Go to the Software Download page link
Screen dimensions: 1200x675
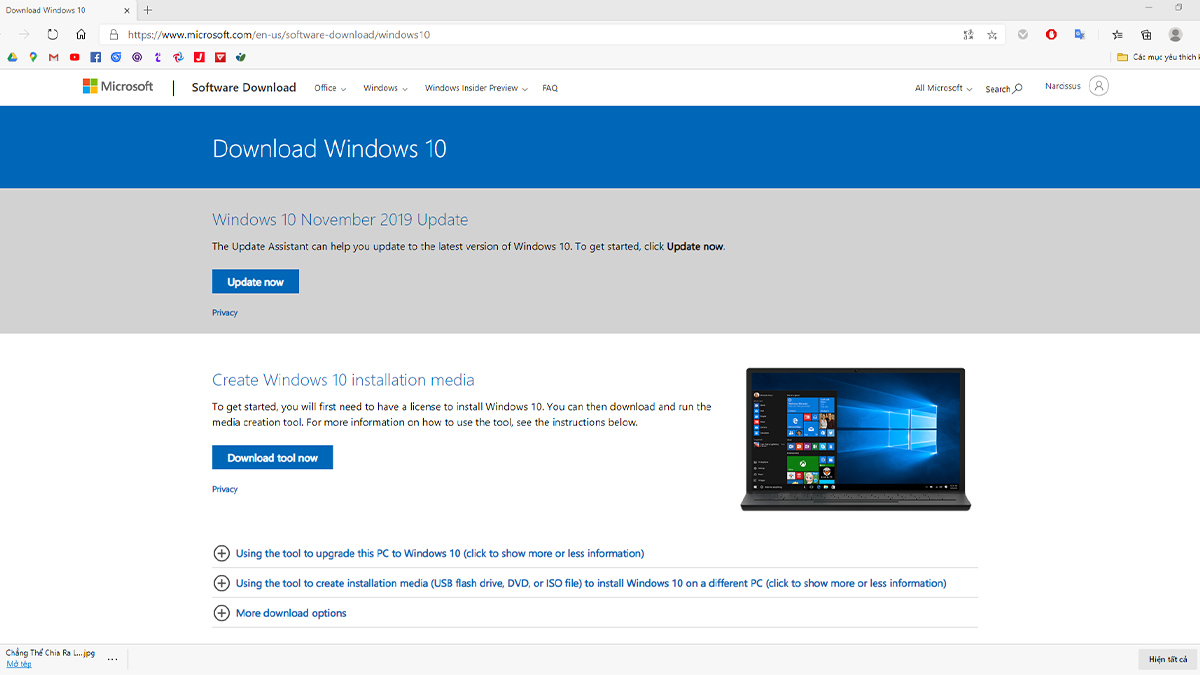[x=244, y=87]
